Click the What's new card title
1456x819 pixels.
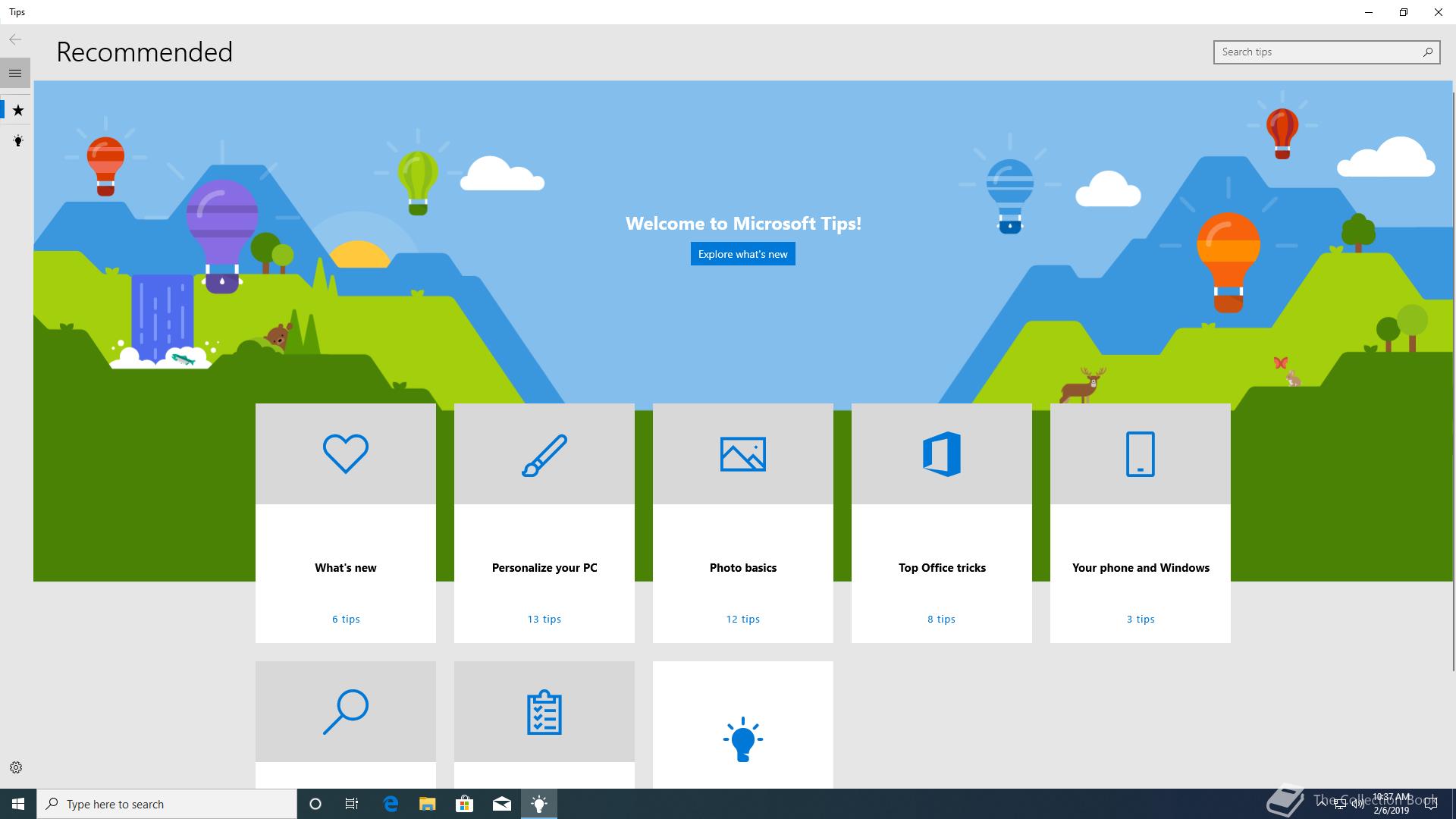tap(346, 567)
